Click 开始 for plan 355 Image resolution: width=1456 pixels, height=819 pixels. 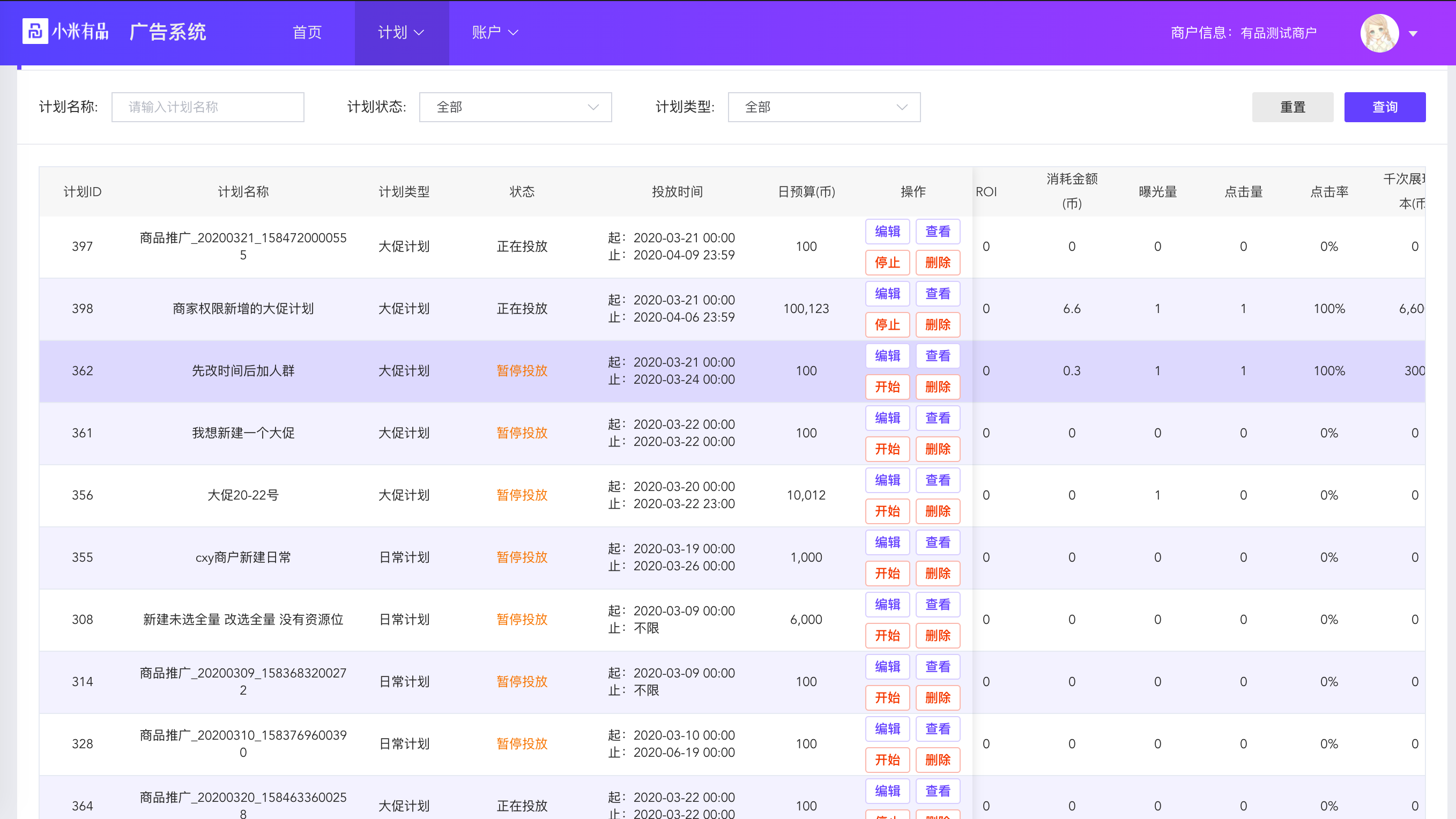[887, 573]
